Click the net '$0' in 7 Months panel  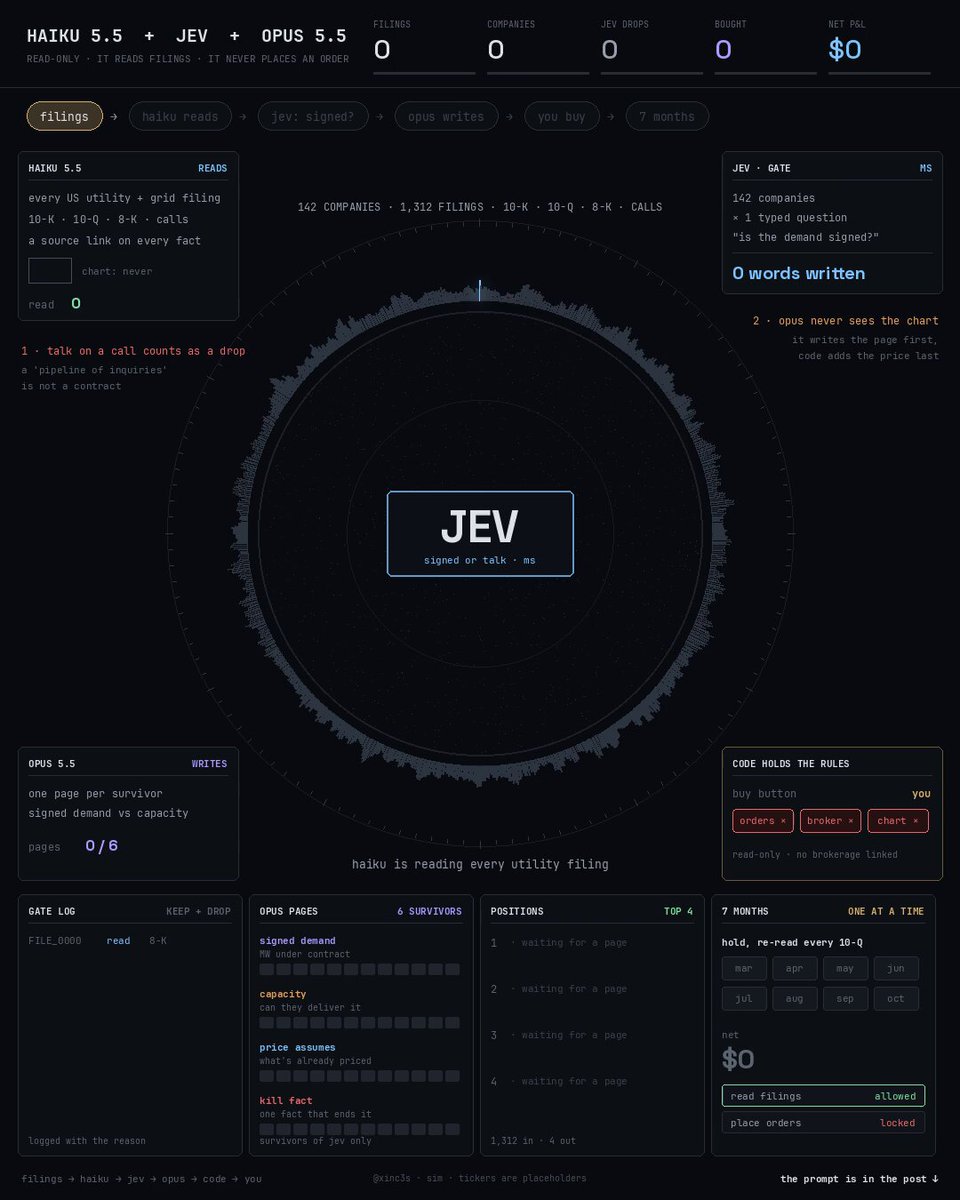click(x=738, y=1060)
